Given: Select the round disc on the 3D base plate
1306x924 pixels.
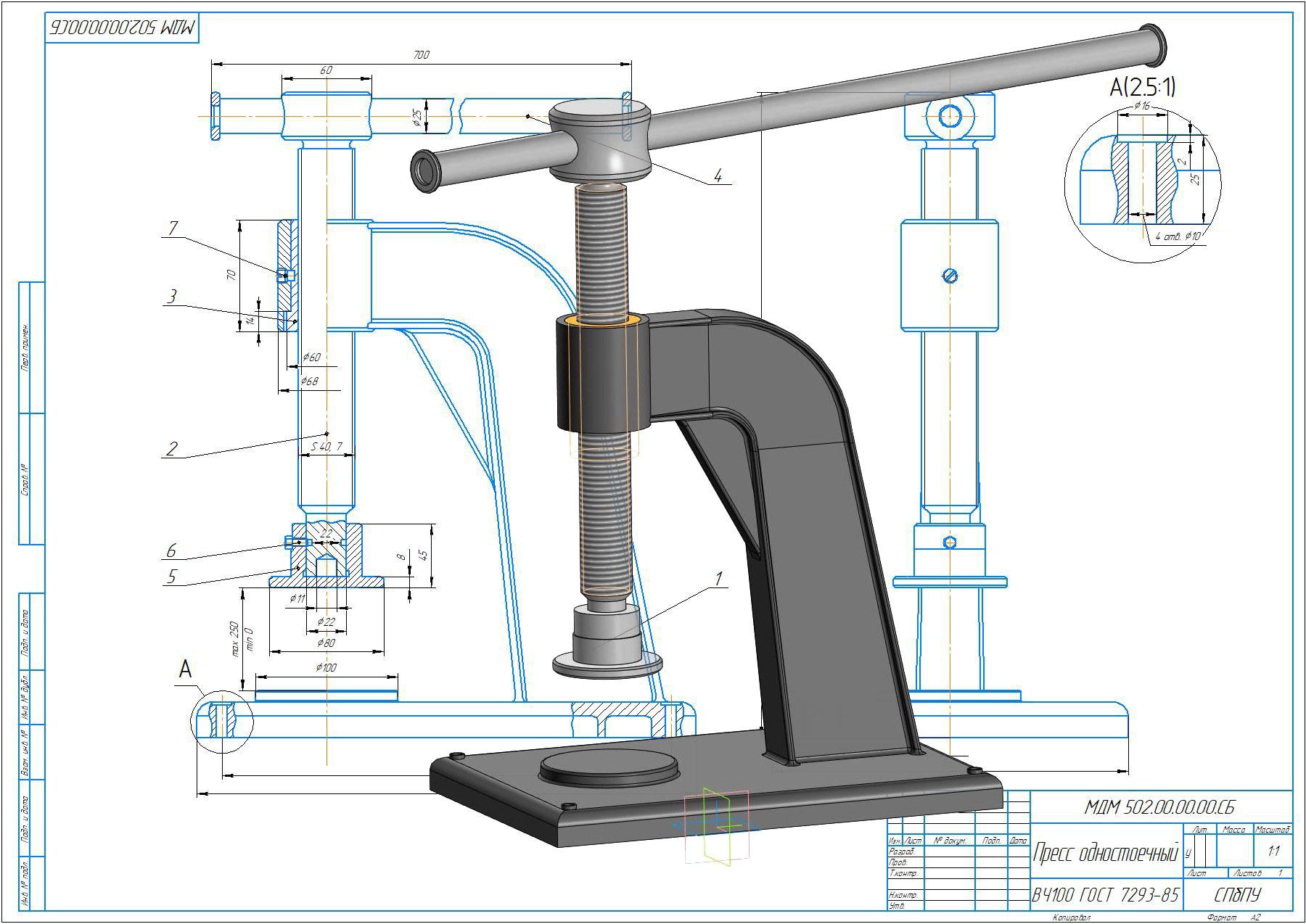Looking at the screenshot, I should (608, 767).
